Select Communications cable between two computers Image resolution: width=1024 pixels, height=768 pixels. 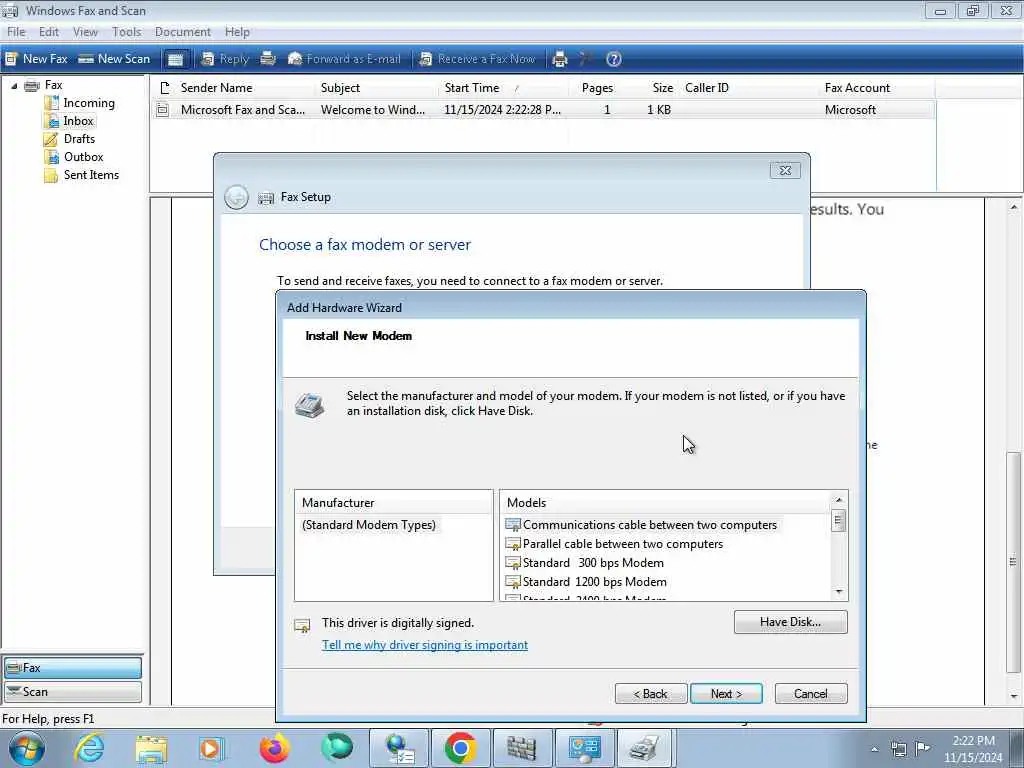click(x=641, y=525)
